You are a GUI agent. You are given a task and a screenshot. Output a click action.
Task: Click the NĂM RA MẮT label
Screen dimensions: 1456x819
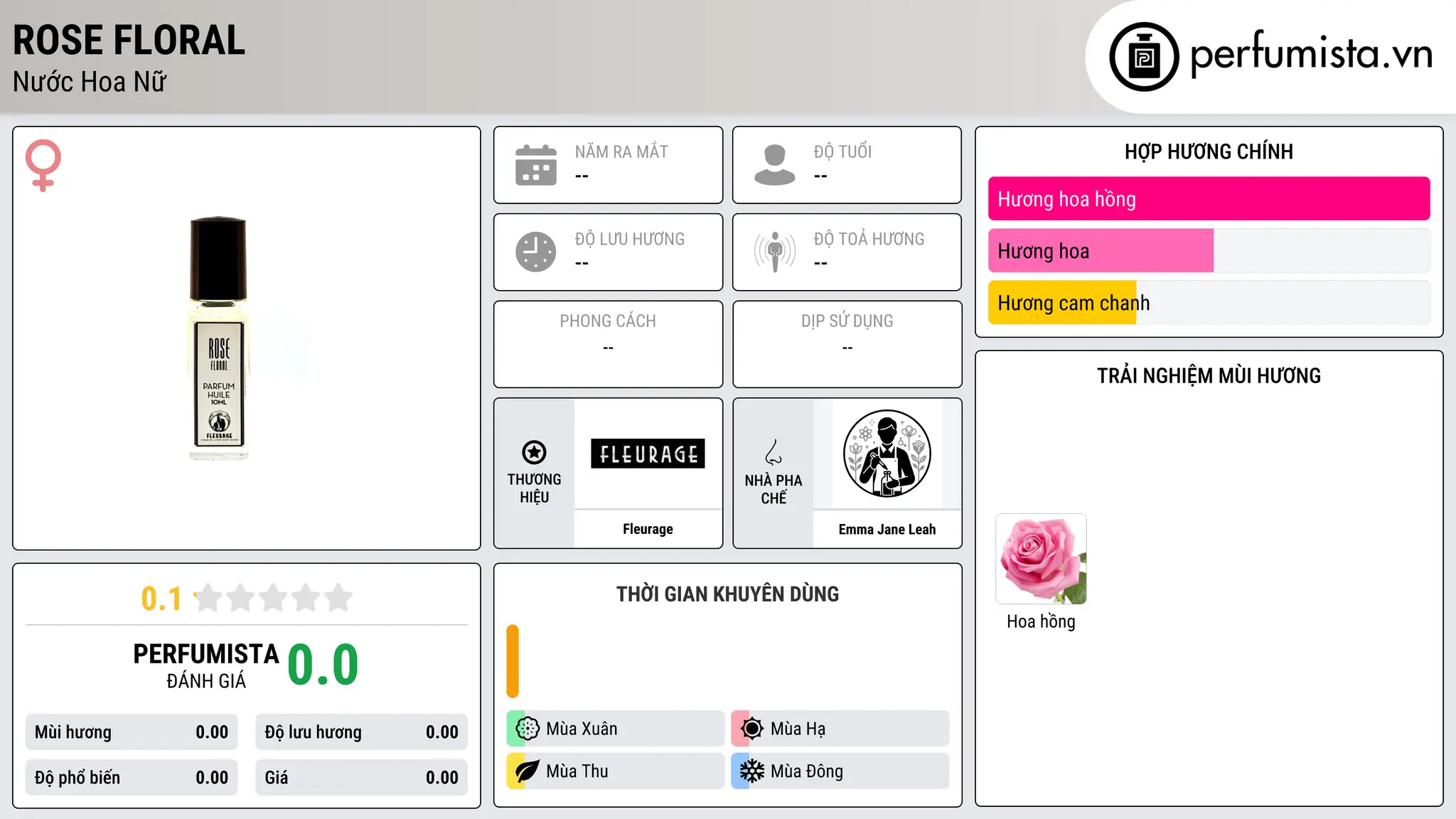point(621,152)
